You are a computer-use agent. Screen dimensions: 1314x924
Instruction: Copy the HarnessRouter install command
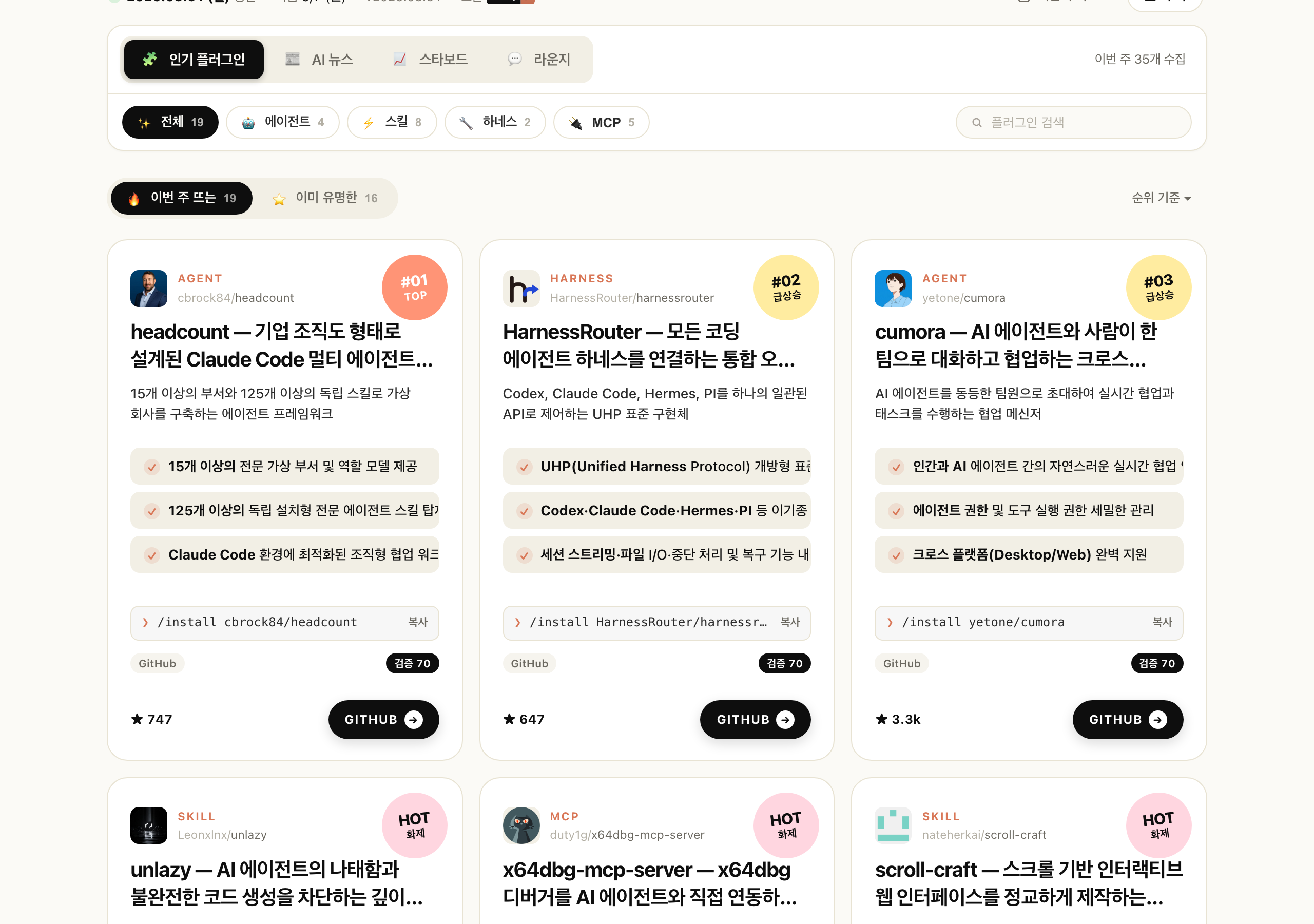click(x=790, y=622)
